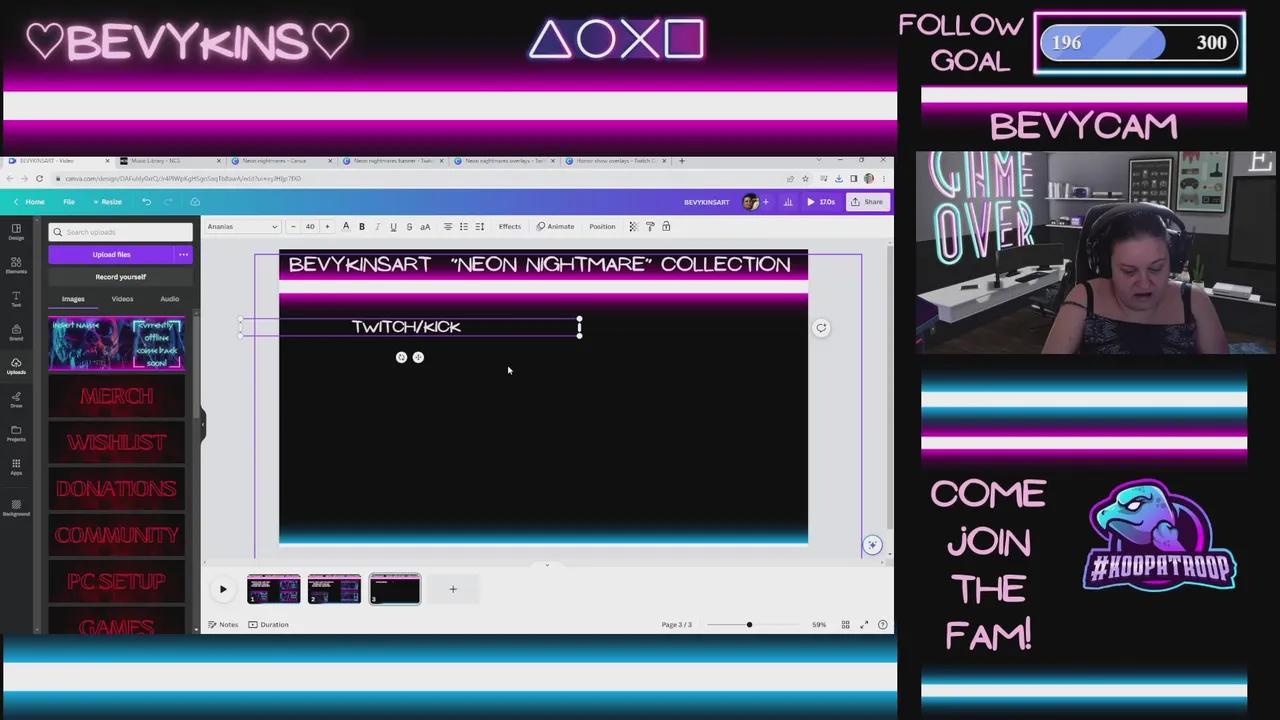
Task: Open the Design panel in Canva sidebar
Action: pos(16,231)
